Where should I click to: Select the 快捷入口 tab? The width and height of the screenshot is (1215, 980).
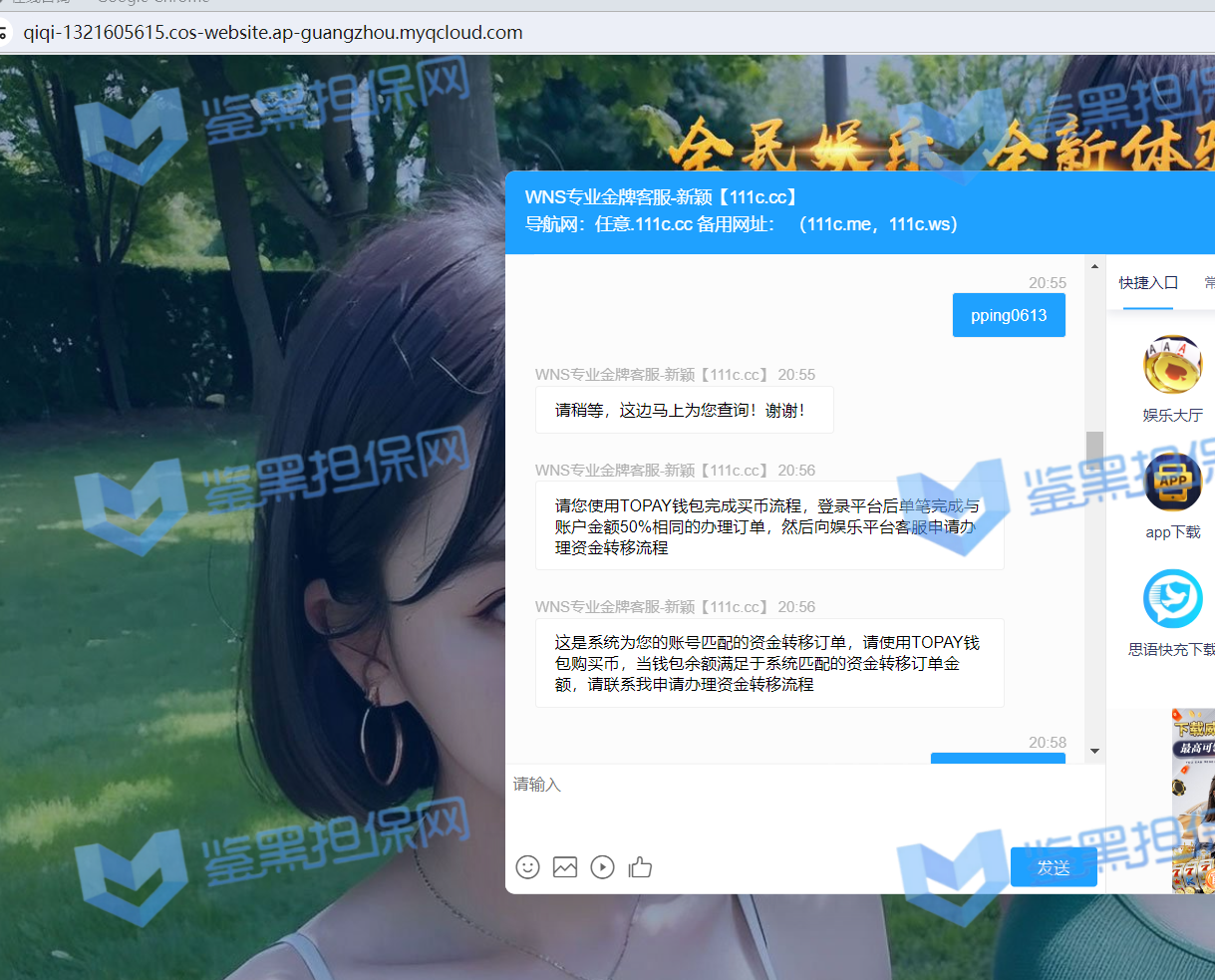(1148, 283)
